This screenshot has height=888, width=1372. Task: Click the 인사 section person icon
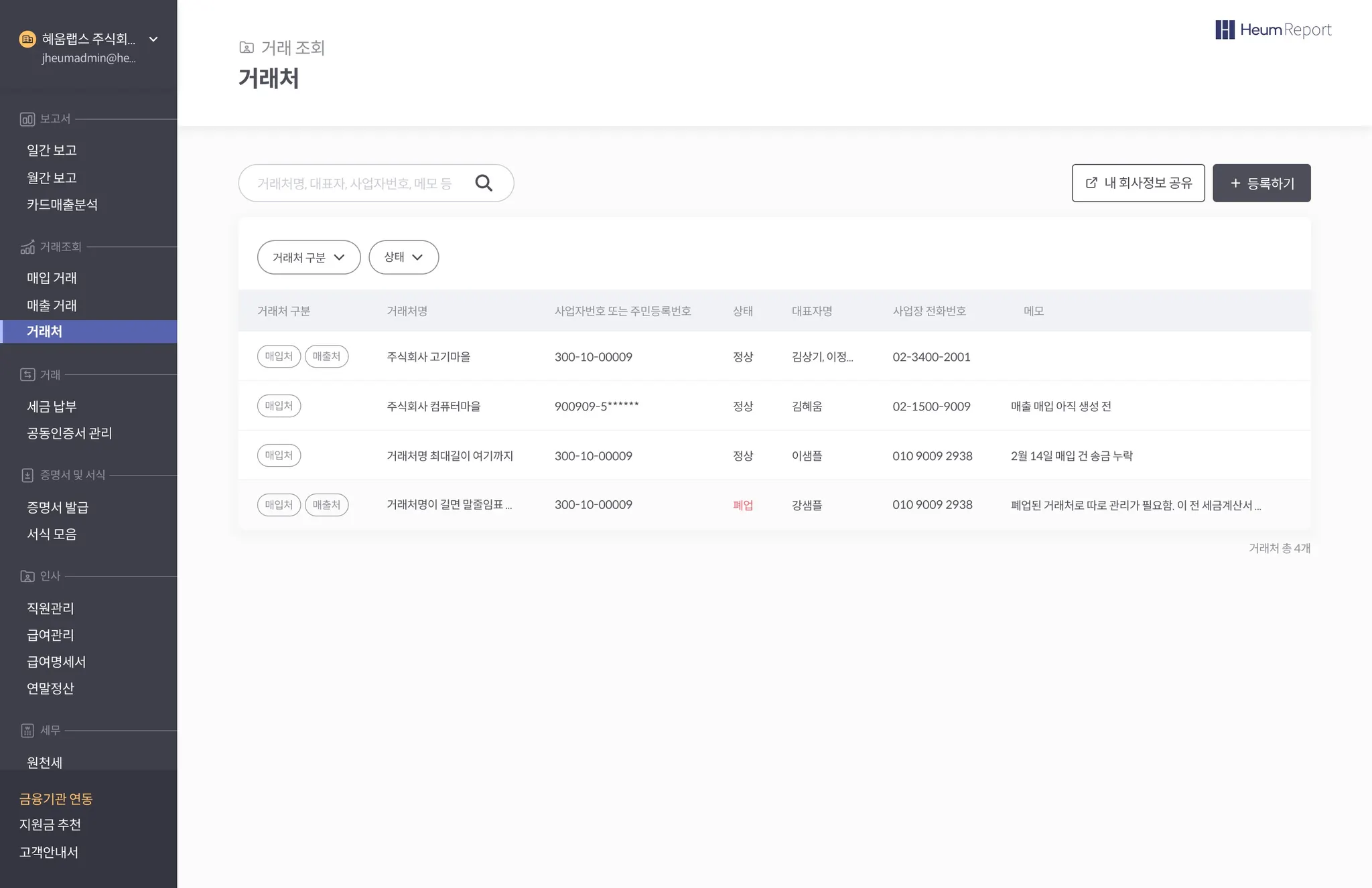point(27,576)
